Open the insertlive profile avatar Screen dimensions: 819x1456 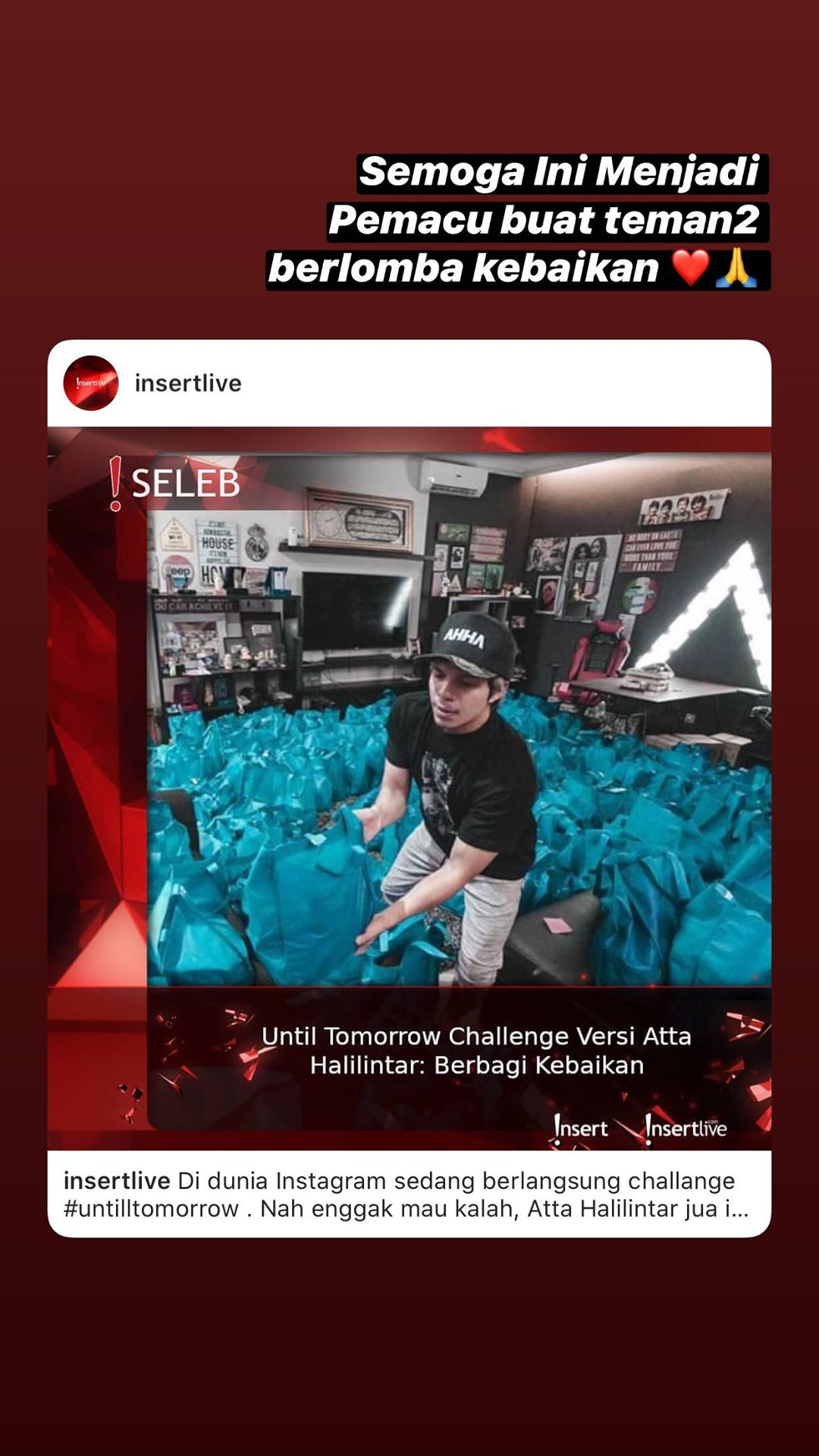(x=91, y=383)
